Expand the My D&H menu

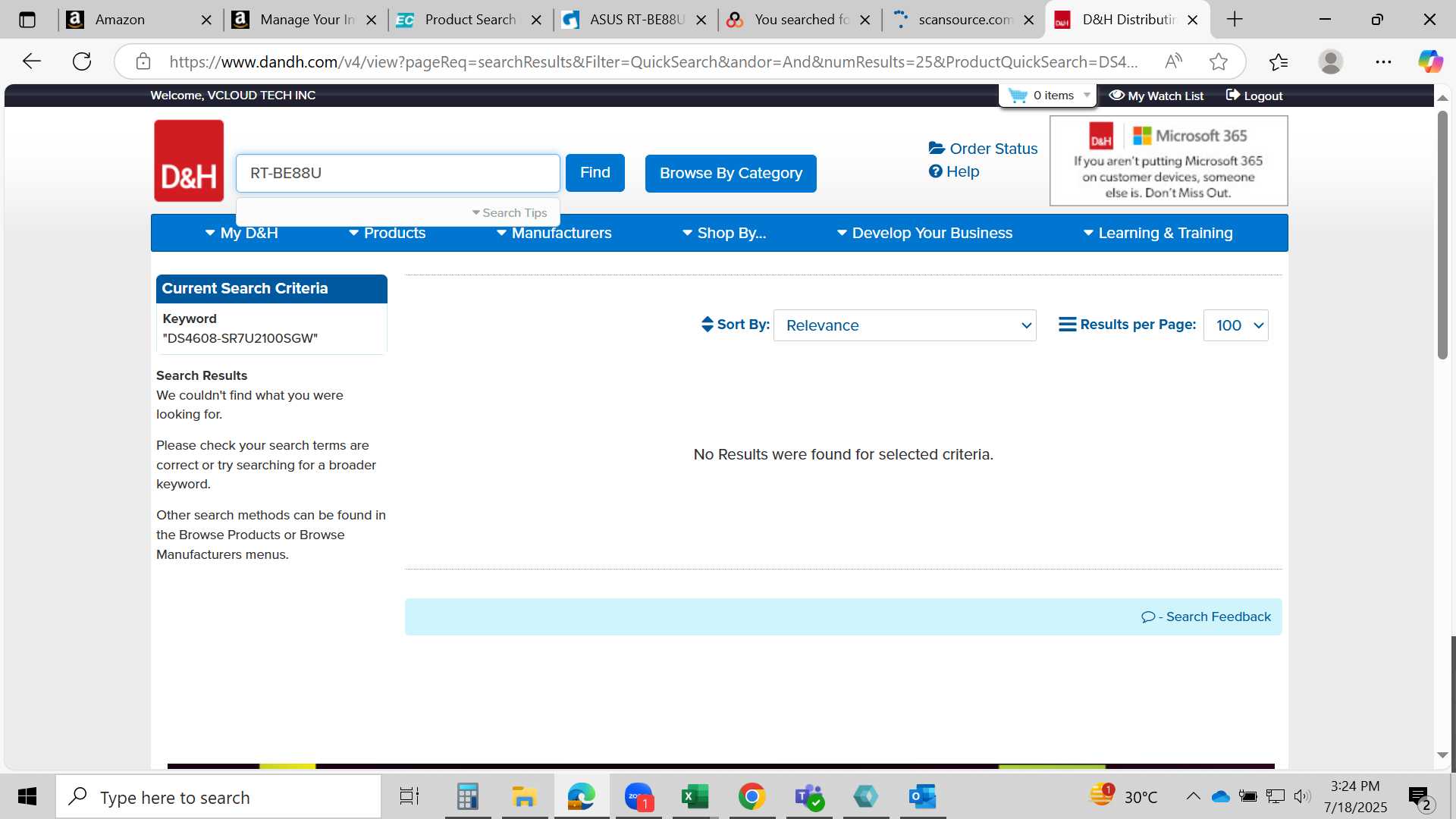[241, 233]
